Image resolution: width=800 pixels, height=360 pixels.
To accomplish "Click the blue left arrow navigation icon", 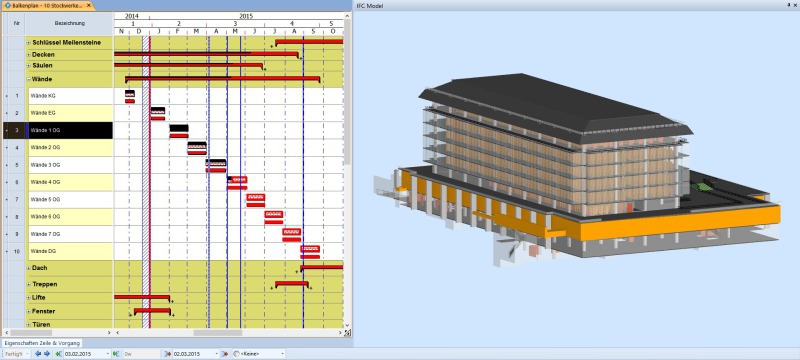I will coord(38,353).
